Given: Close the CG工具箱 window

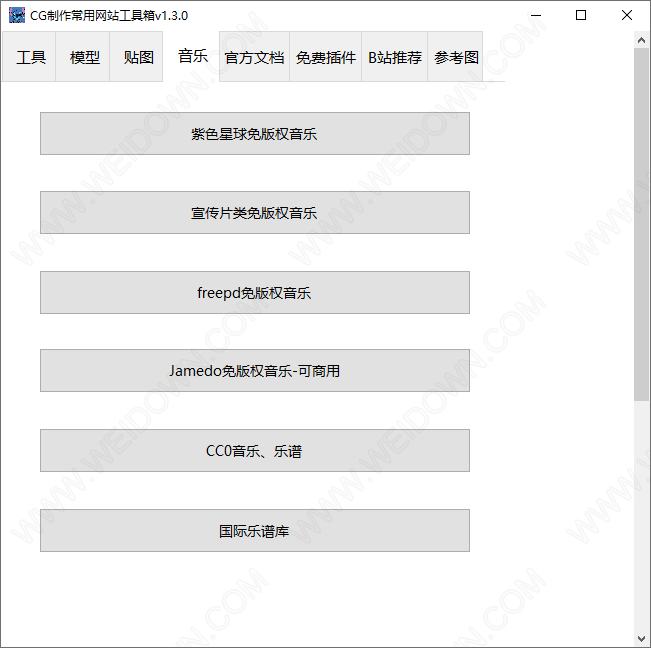Looking at the screenshot, I should [627, 15].
